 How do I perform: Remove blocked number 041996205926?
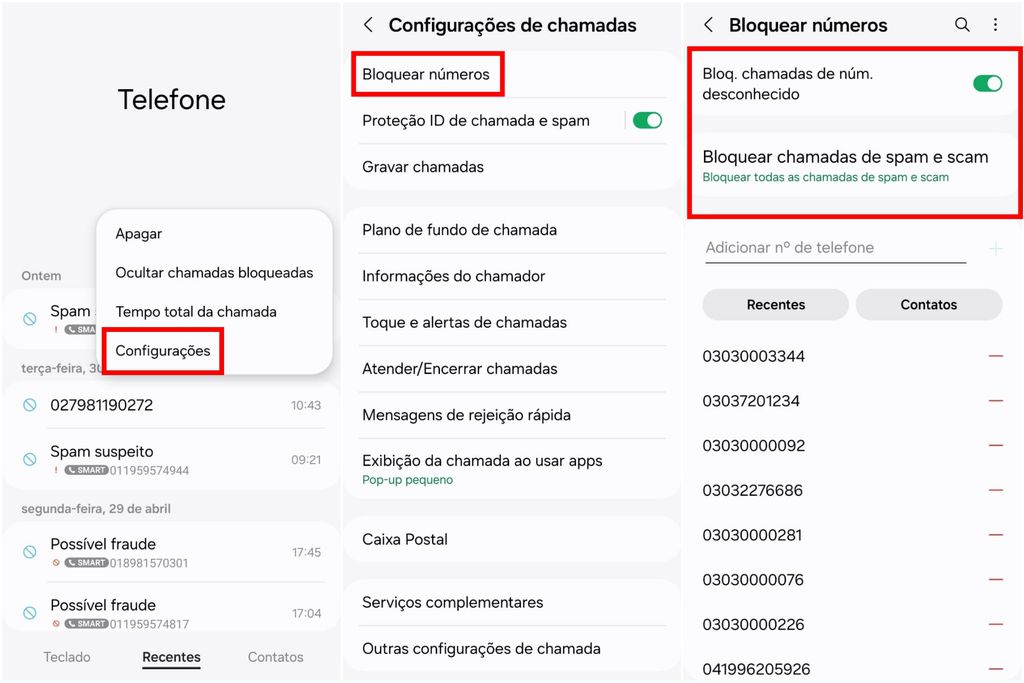(995, 669)
